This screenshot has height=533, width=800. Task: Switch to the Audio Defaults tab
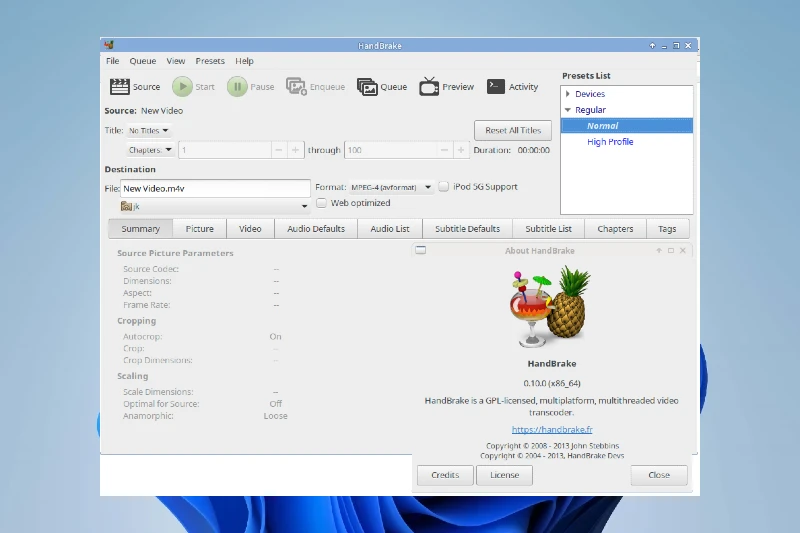316,229
